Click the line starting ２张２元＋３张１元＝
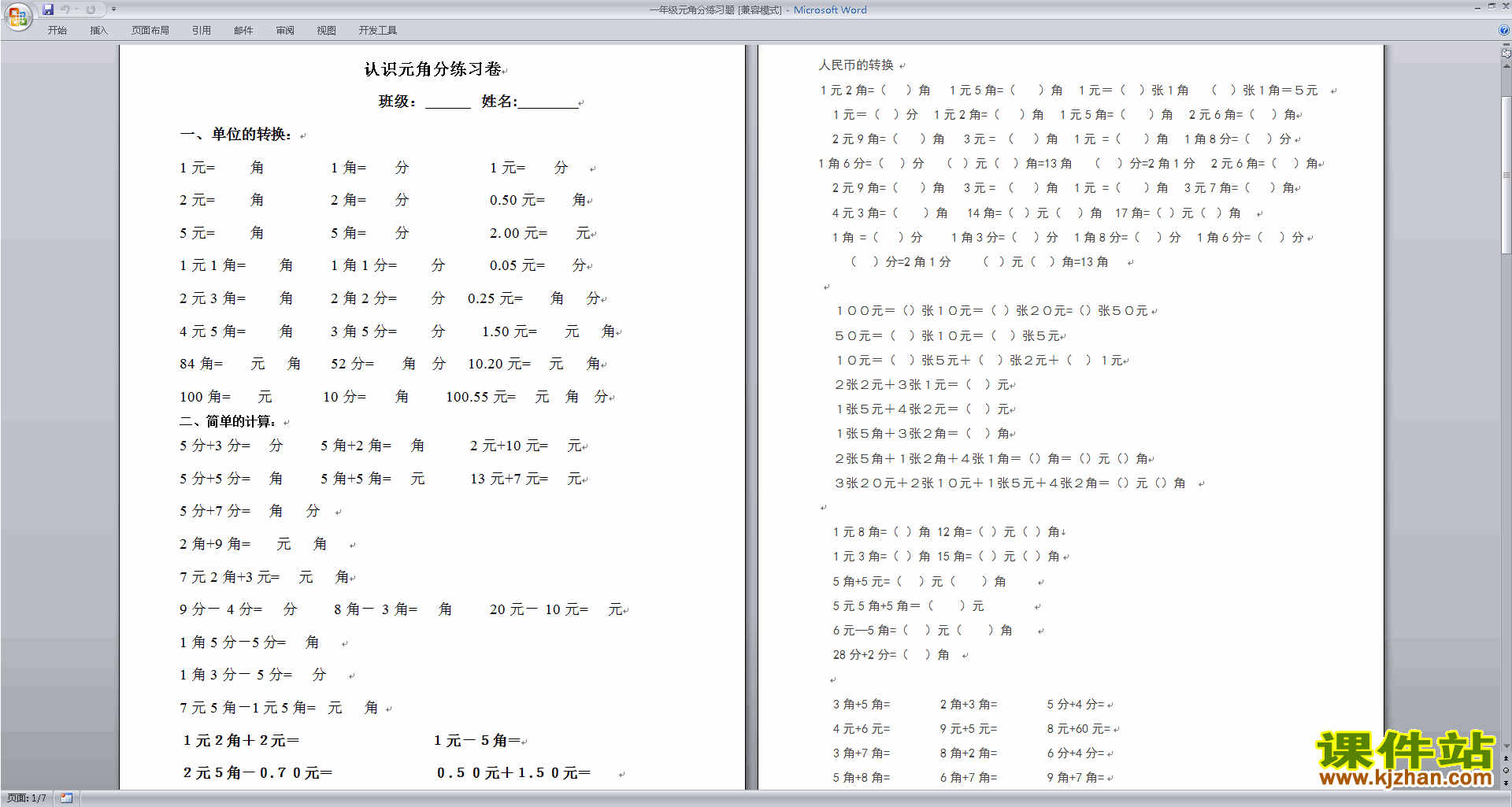1512x807 pixels. pos(925,385)
